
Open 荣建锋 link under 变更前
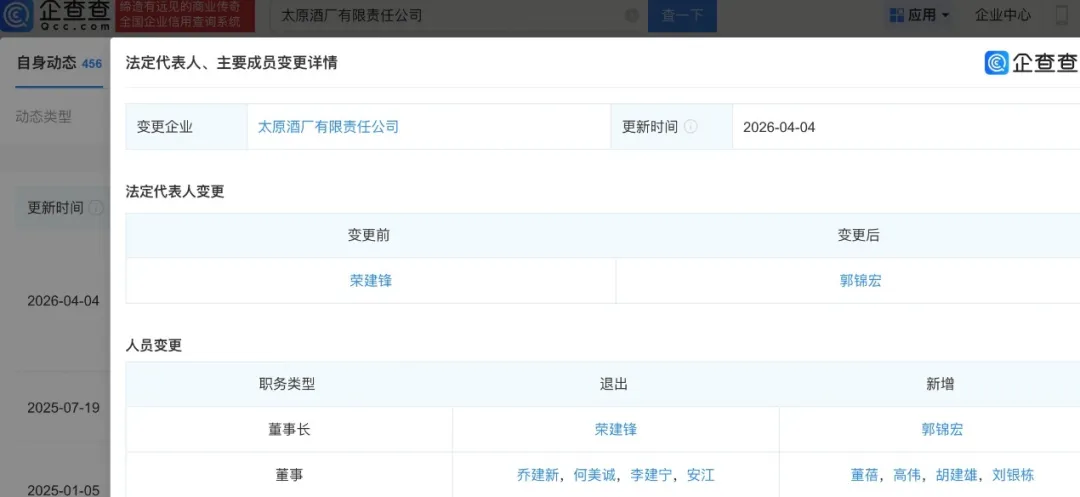[371, 280]
